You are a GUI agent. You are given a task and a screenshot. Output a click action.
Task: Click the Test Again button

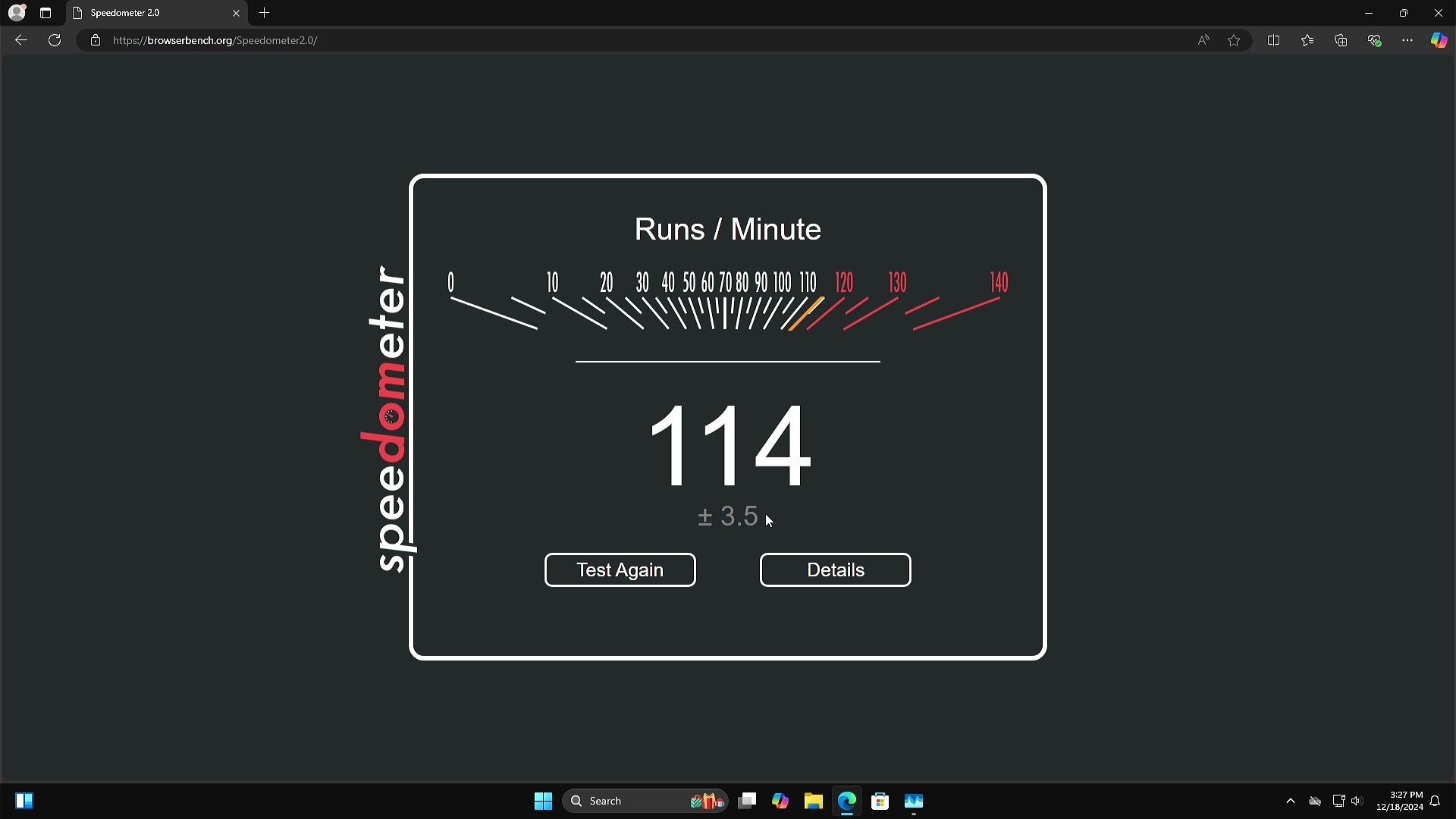coord(620,570)
